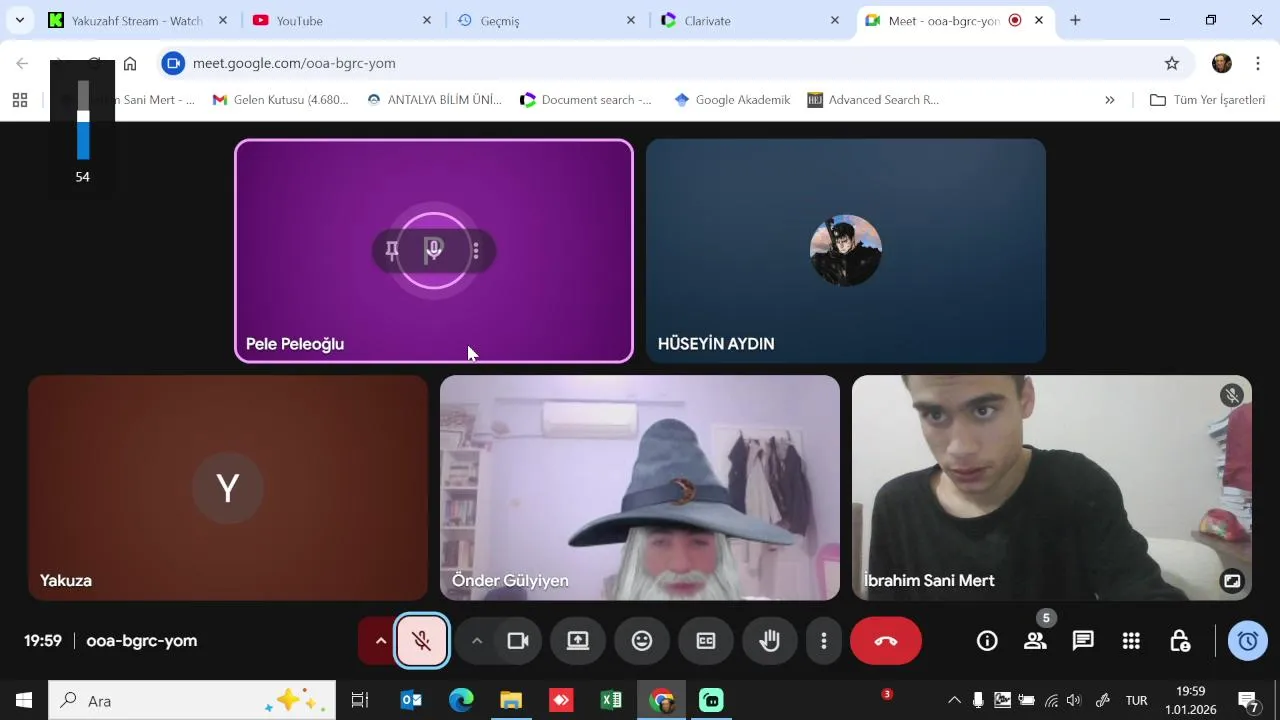Close the YouTube tab

click(427, 20)
